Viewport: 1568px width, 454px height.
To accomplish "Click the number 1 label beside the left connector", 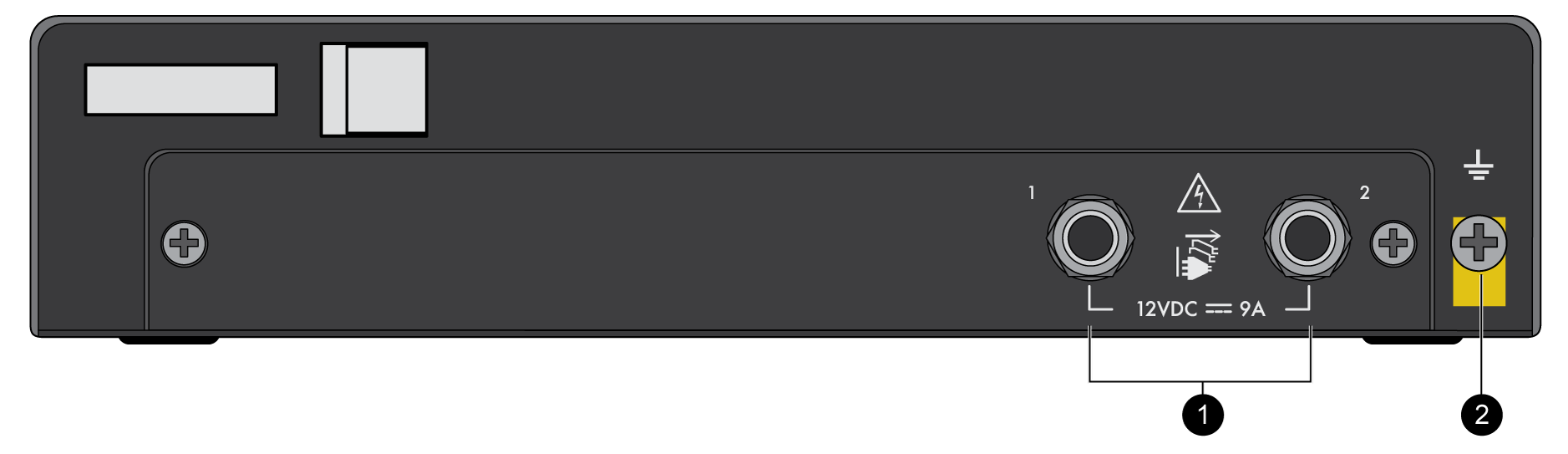I will tap(1032, 192).
